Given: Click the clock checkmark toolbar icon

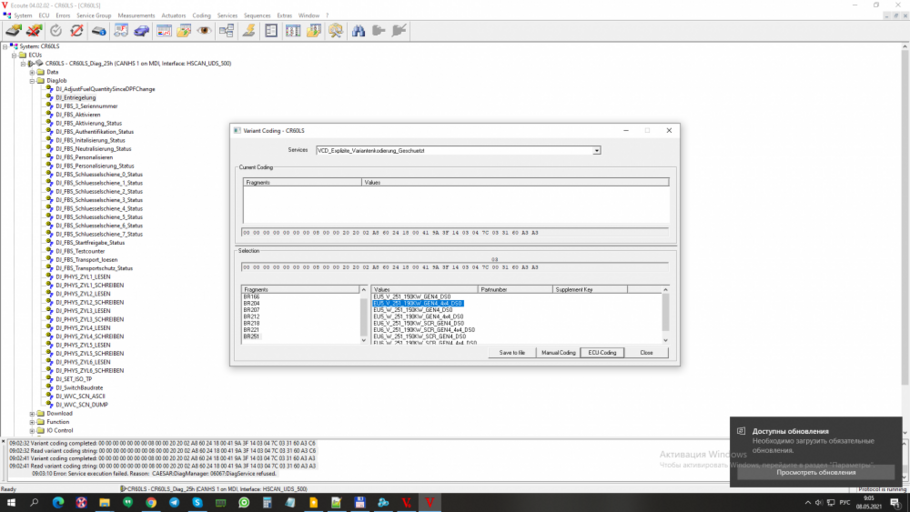Looking at the screenshot, I should [56, 31].
